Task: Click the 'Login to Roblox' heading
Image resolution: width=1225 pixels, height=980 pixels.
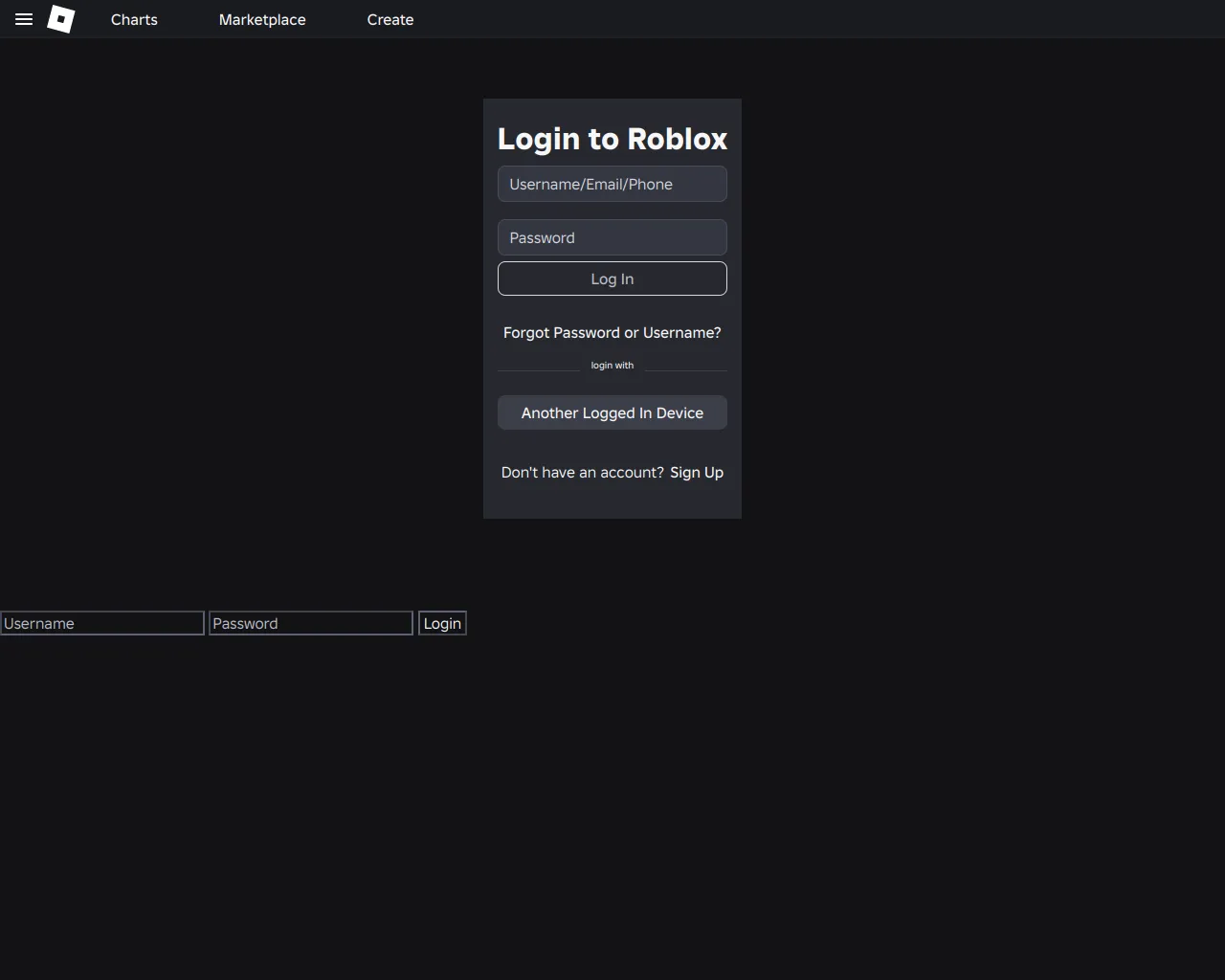Action: 612,139
